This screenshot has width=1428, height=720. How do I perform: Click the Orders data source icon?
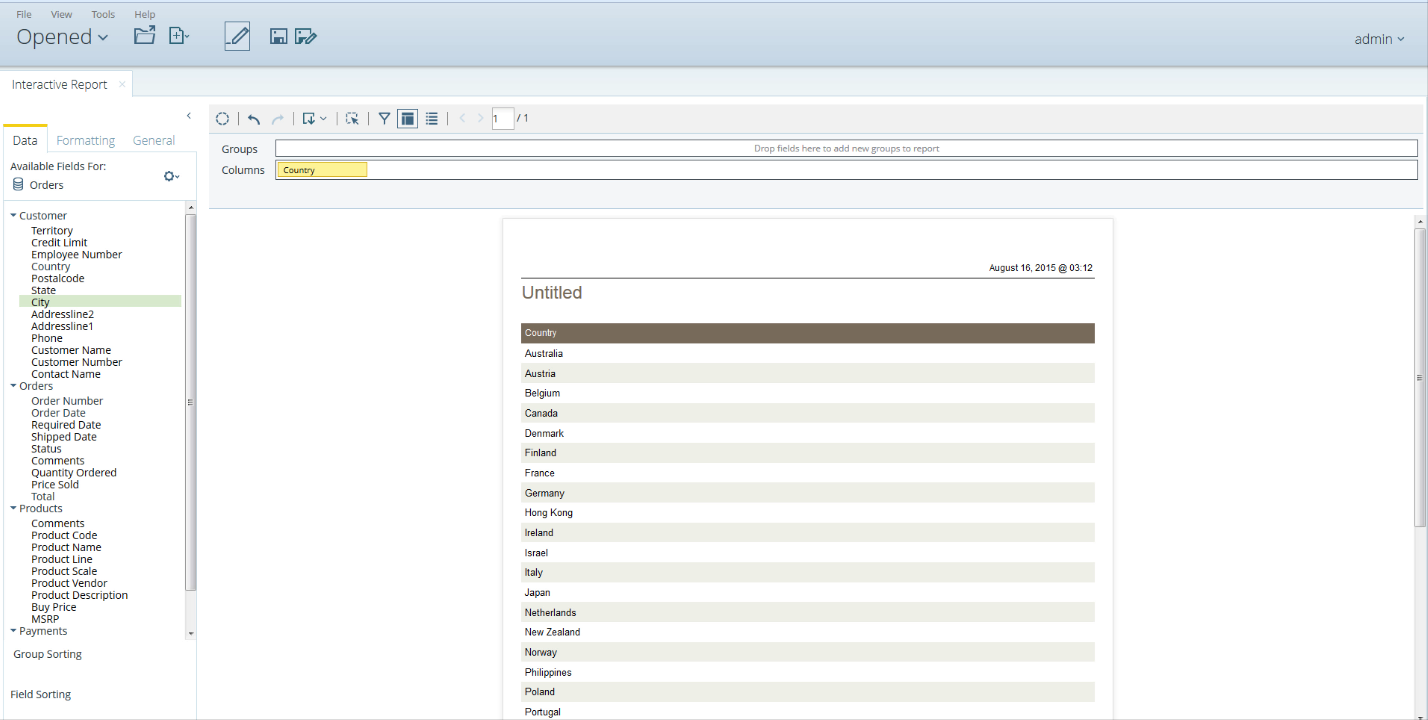pos(18,185)
